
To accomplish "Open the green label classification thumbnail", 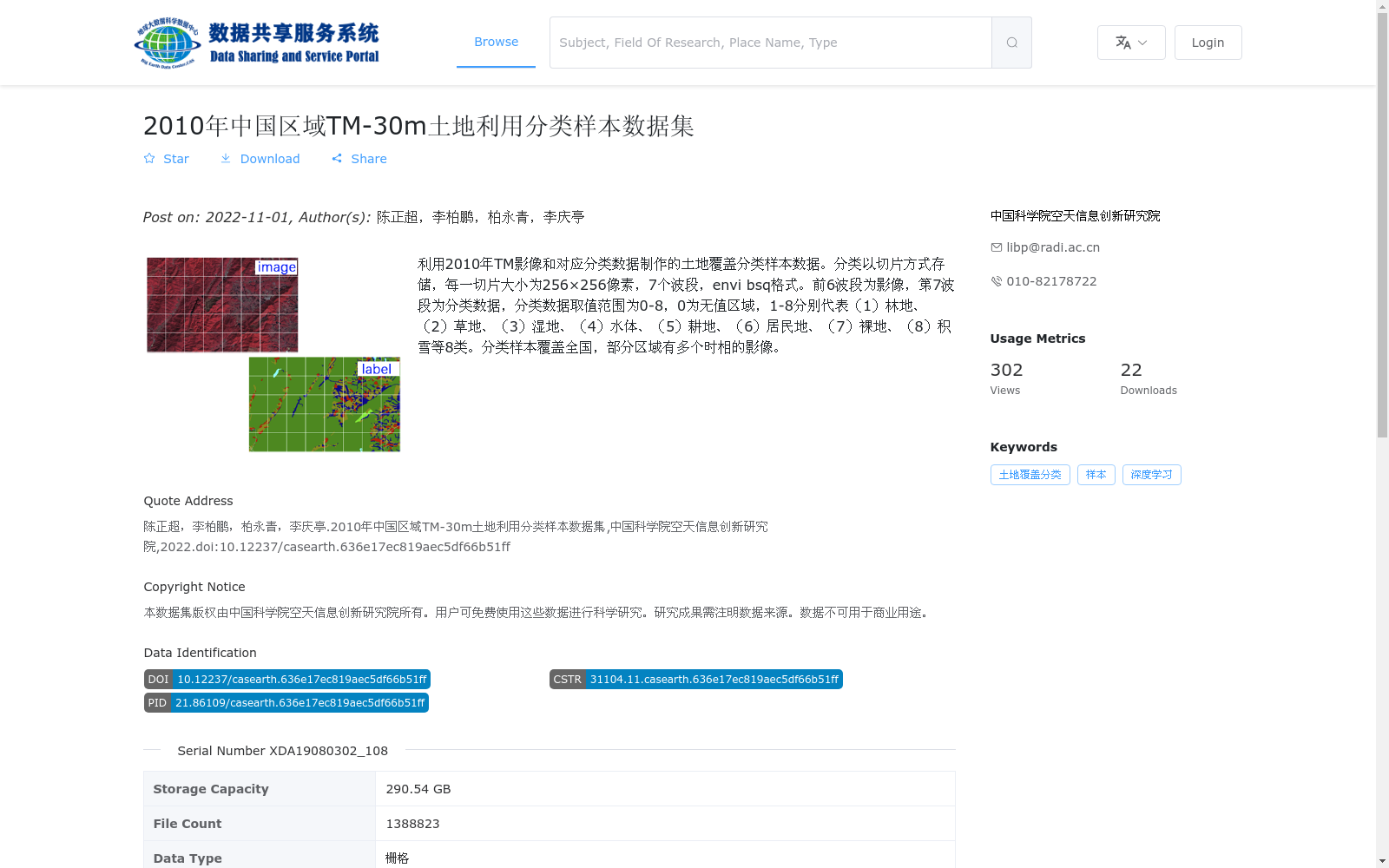I will point(325,404).
